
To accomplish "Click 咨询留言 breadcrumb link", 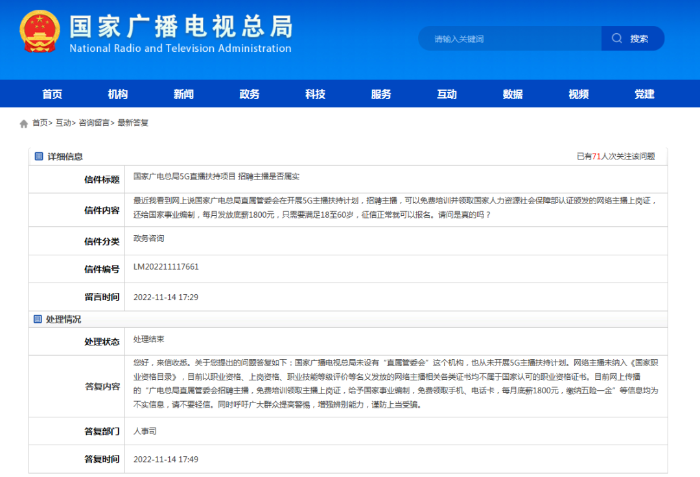I will (x=94, y=123).
